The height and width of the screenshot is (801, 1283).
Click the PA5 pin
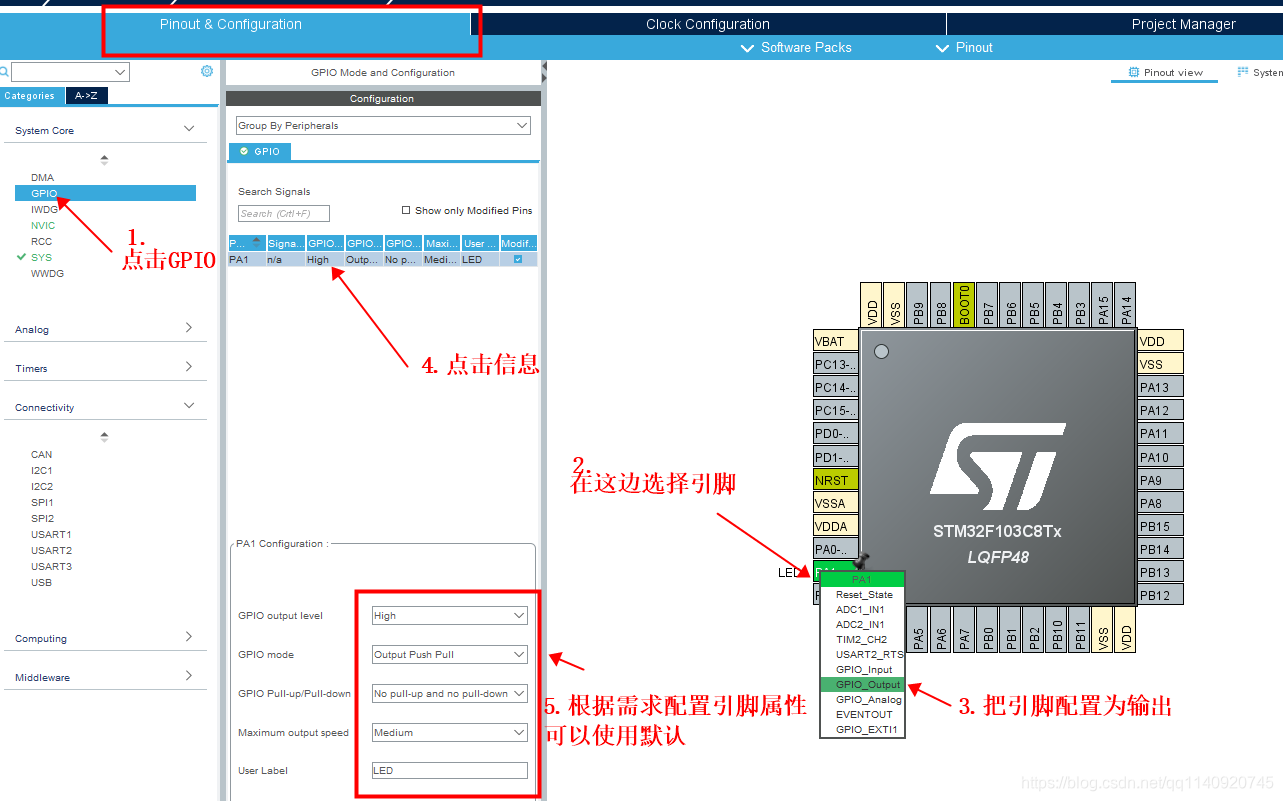tap(918, 630)
